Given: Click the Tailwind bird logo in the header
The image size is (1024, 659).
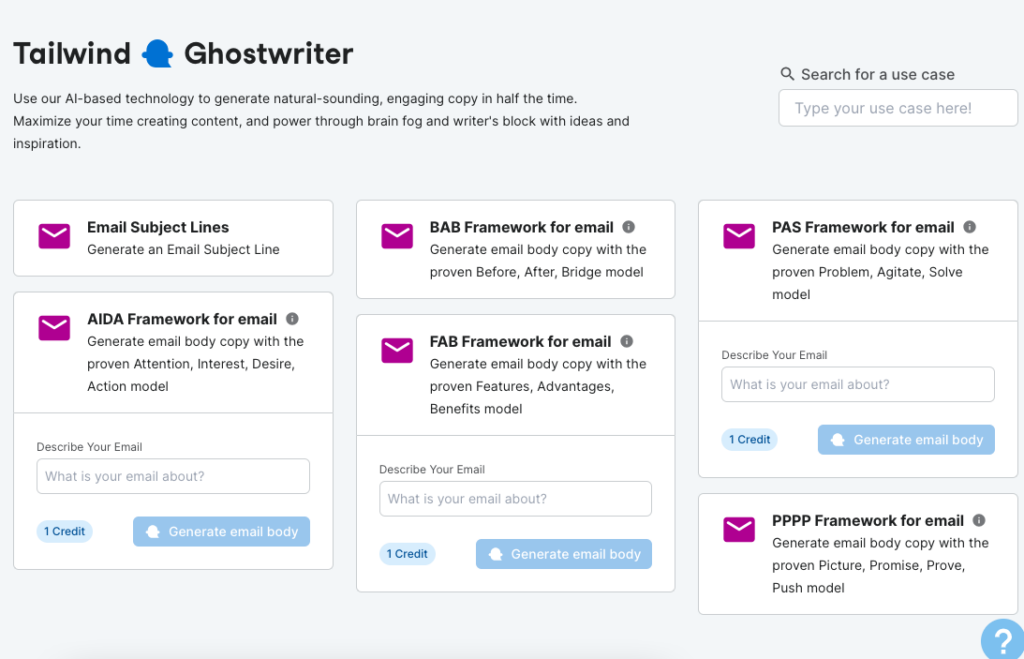Looking at the screenshot, I should [158, 52].
